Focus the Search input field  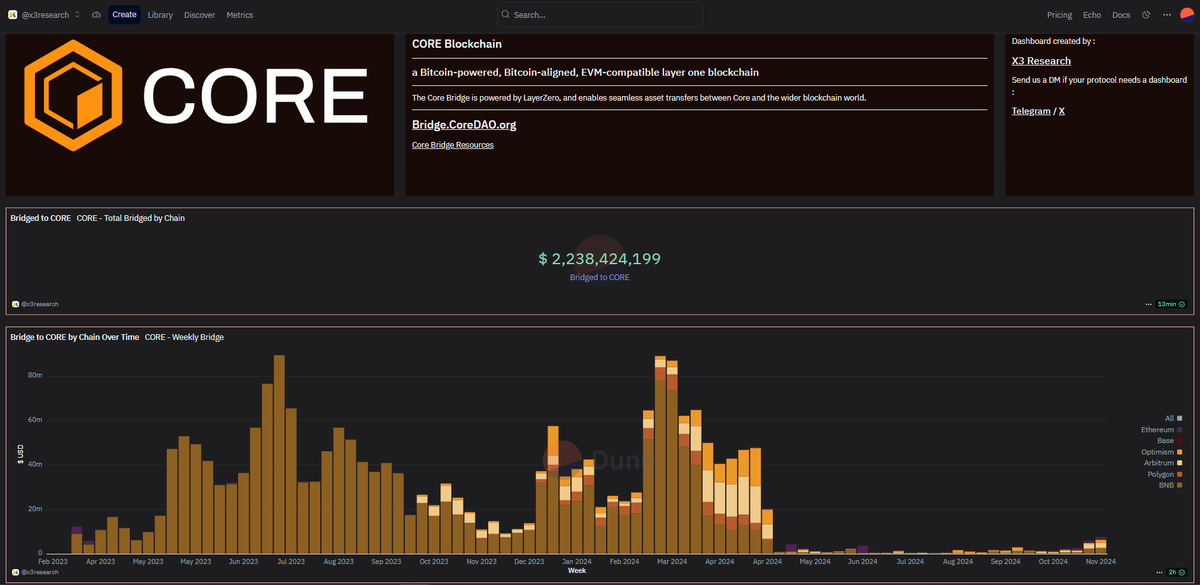tap(600, 15)
